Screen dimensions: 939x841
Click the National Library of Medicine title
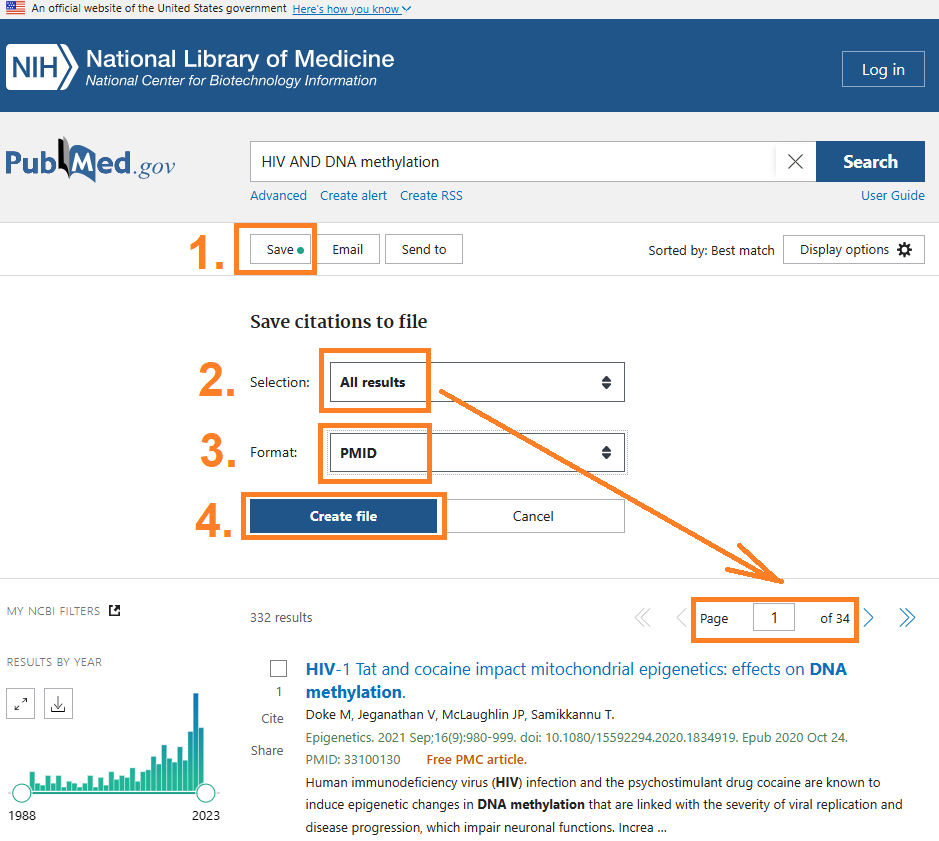coord(240,59)
